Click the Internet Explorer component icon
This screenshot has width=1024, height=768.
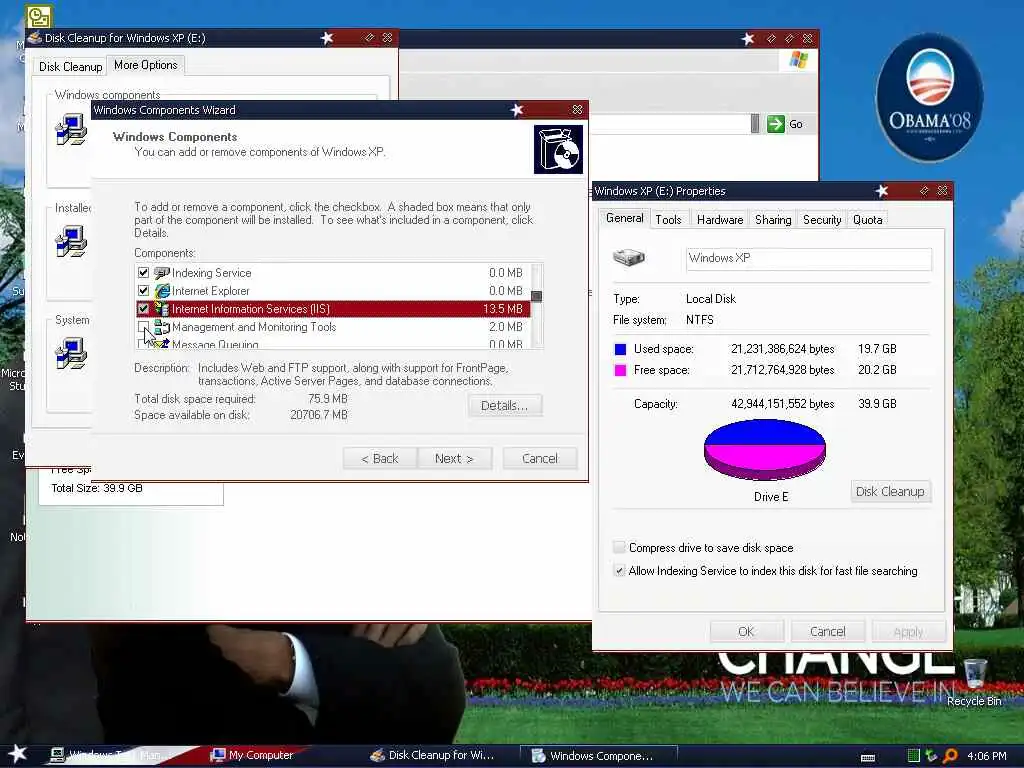tap(161, 291)
